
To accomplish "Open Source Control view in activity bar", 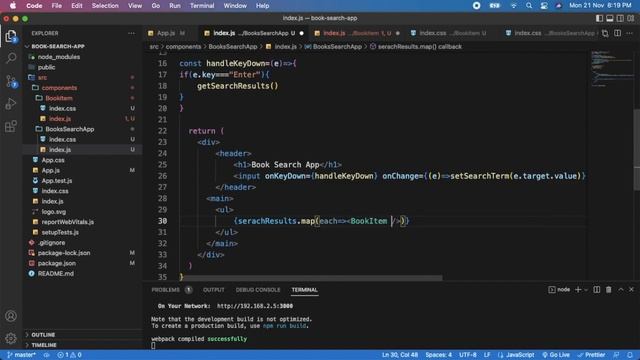I will 11,81.
